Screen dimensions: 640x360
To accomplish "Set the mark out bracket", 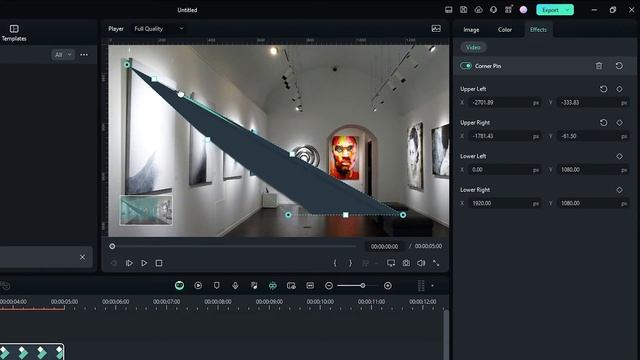I will click(x=350, y=263).
